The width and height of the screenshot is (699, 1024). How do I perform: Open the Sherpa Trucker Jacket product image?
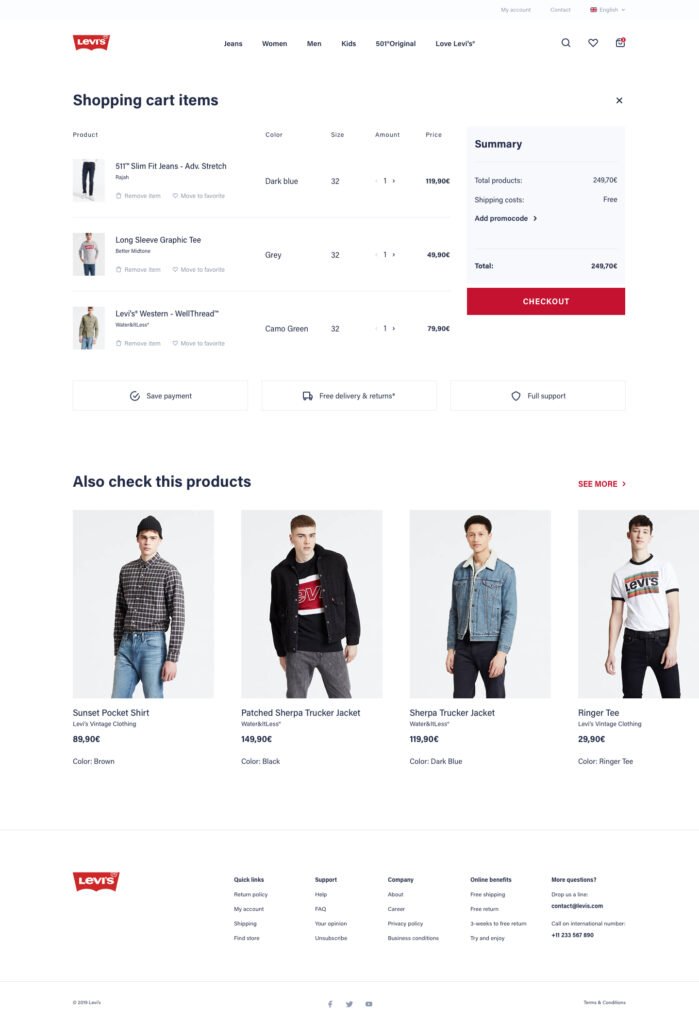pos(480,604)
